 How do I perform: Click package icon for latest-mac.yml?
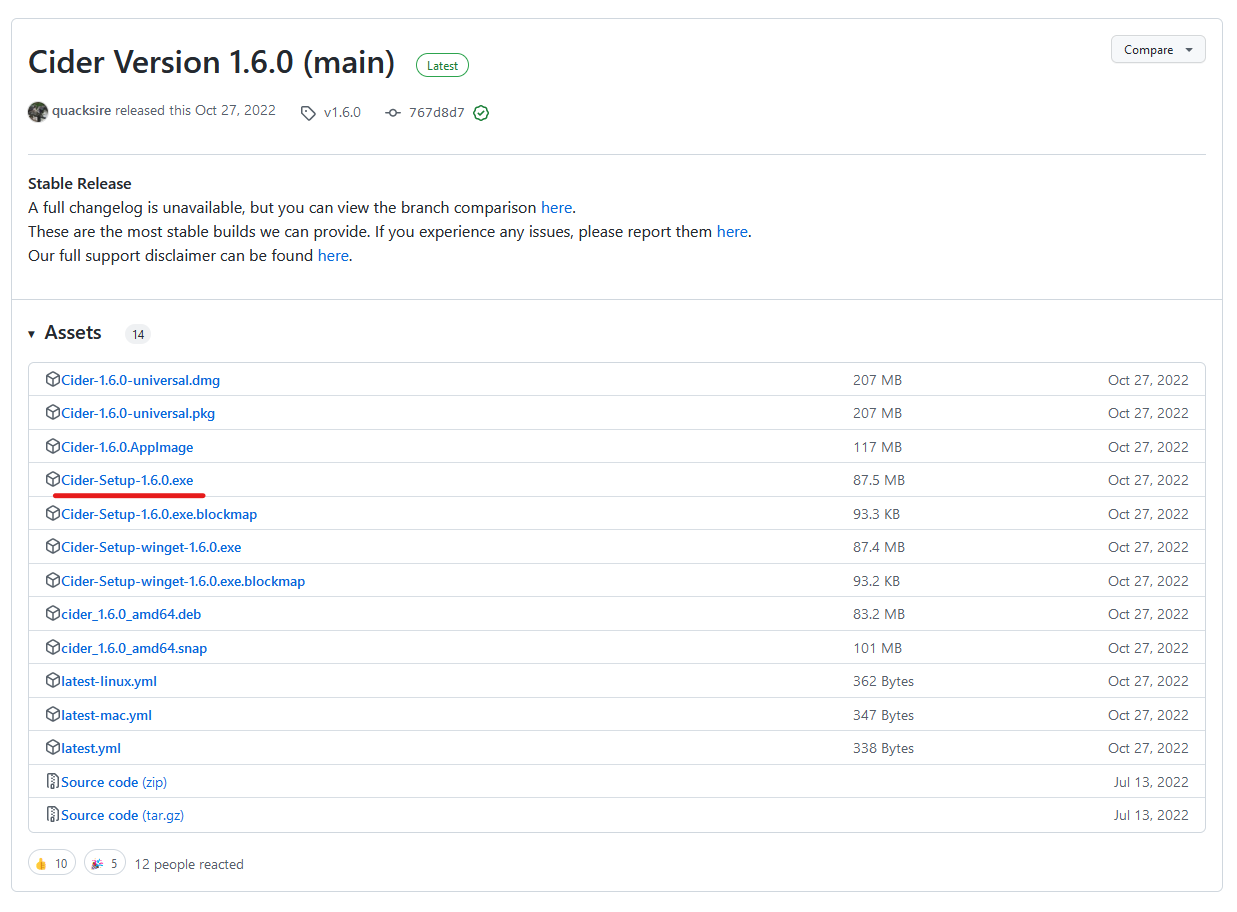pyautogui.click(x=53, y=715)
